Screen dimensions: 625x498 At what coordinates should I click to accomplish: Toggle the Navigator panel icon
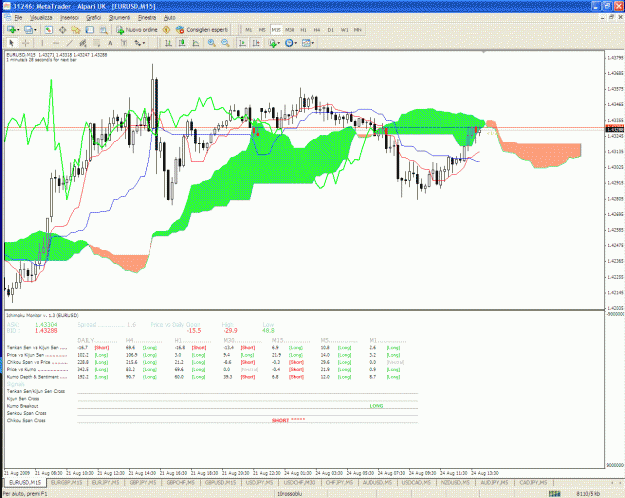[x=76, y=30]
